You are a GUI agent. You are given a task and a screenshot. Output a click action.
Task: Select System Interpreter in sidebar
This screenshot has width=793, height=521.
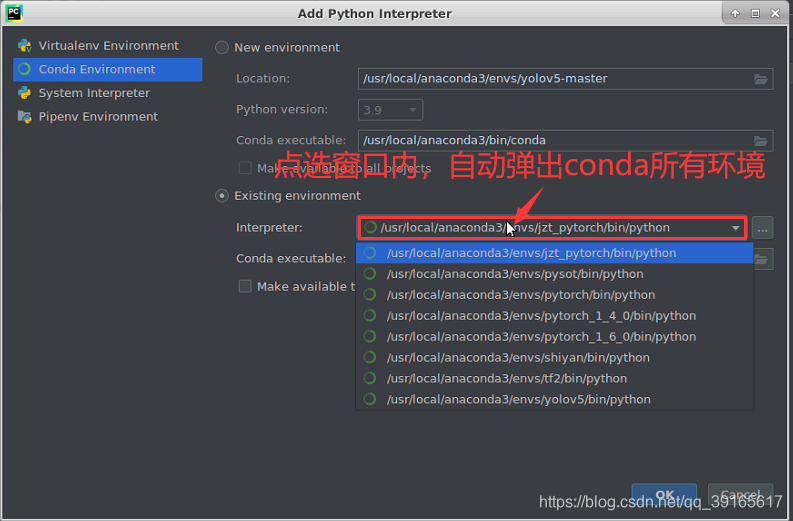pos(108,93)
